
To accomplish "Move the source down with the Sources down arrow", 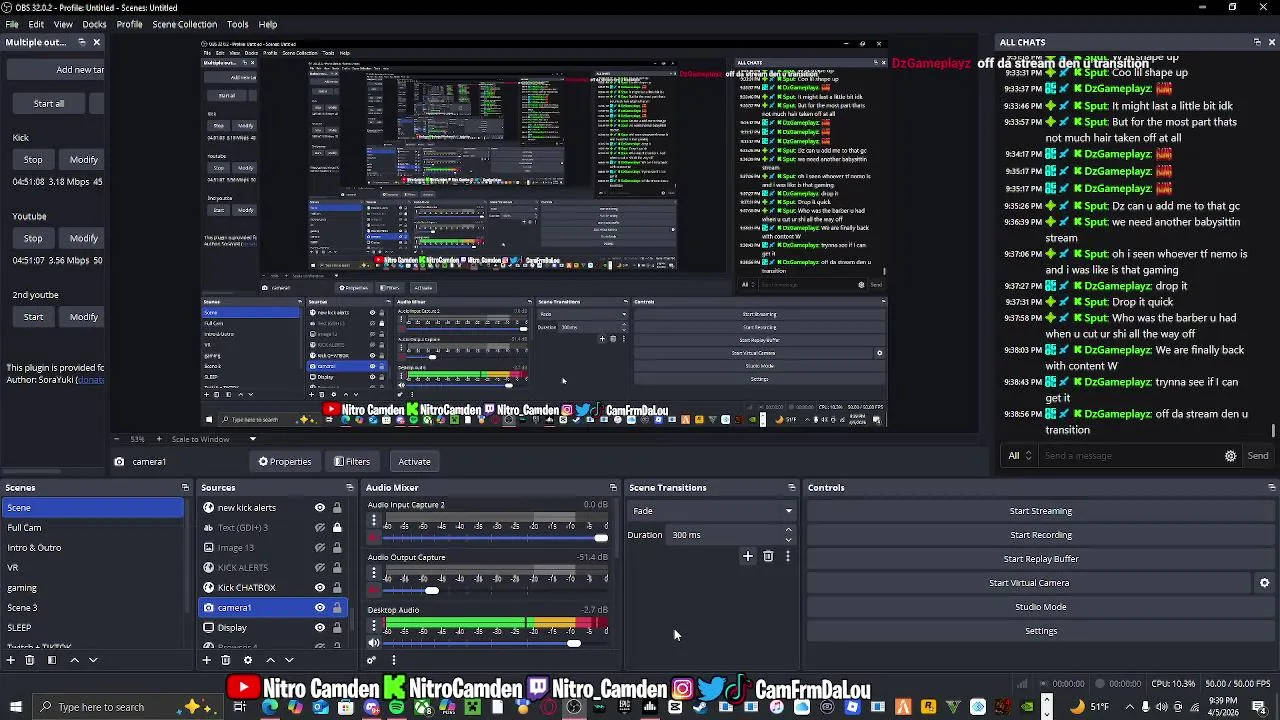I will click(x=289, y=660).
